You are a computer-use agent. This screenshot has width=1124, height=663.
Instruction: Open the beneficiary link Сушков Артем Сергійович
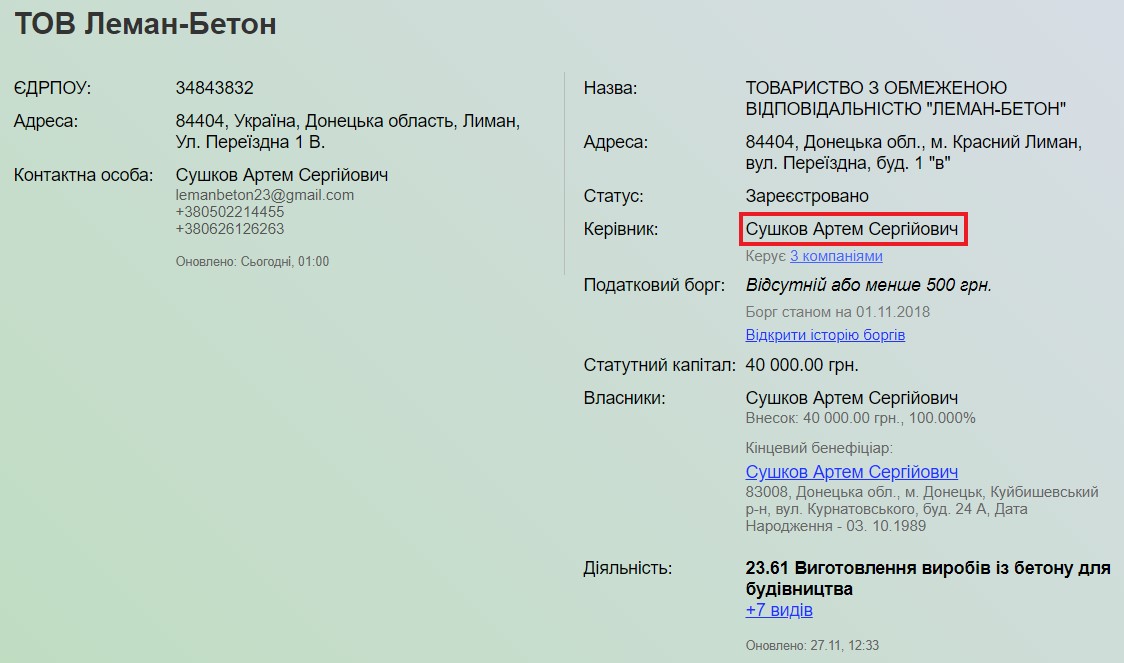pos(852,472)
